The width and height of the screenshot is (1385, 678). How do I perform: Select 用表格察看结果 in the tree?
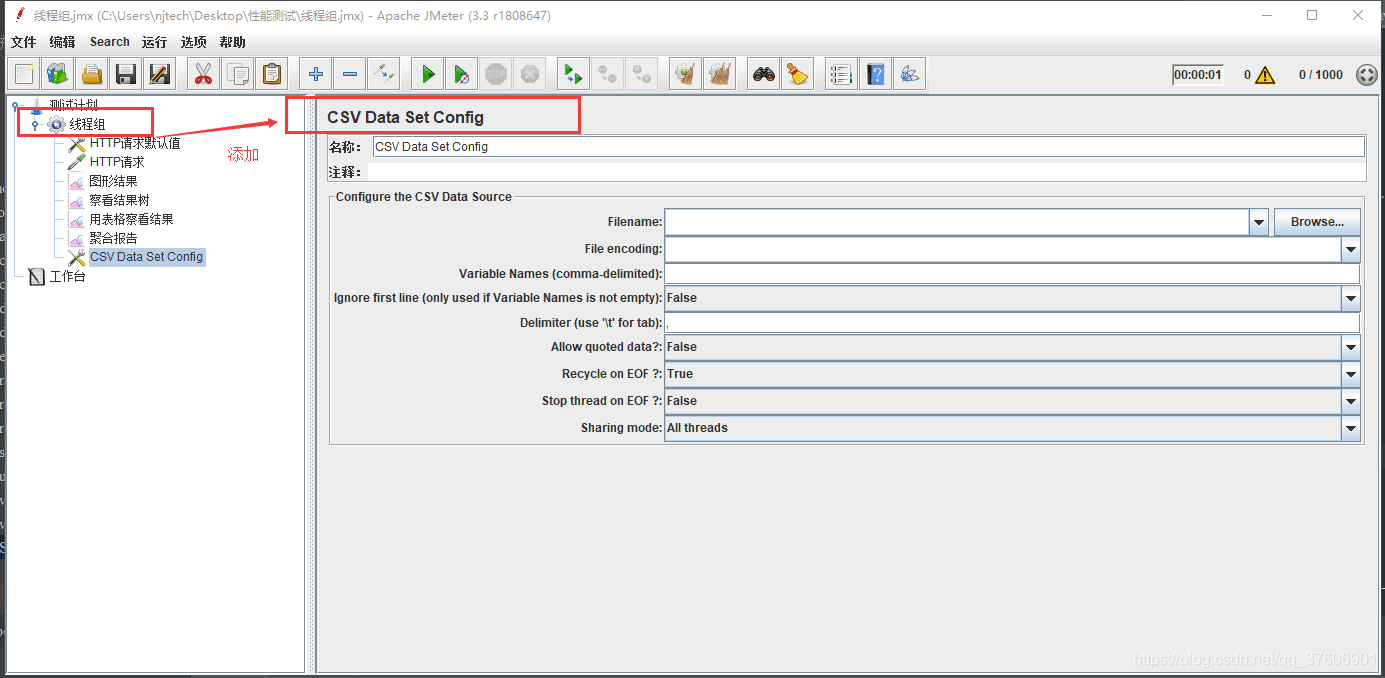[131, 219]
